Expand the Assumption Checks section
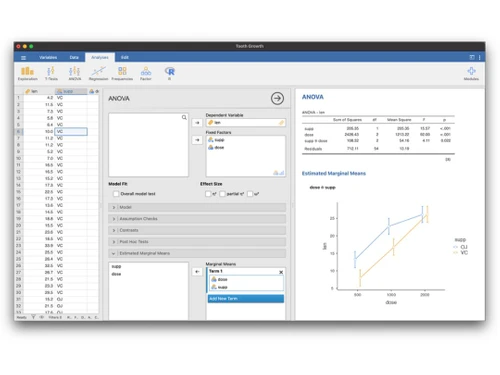The image size is (500, 375). point(197,219)
